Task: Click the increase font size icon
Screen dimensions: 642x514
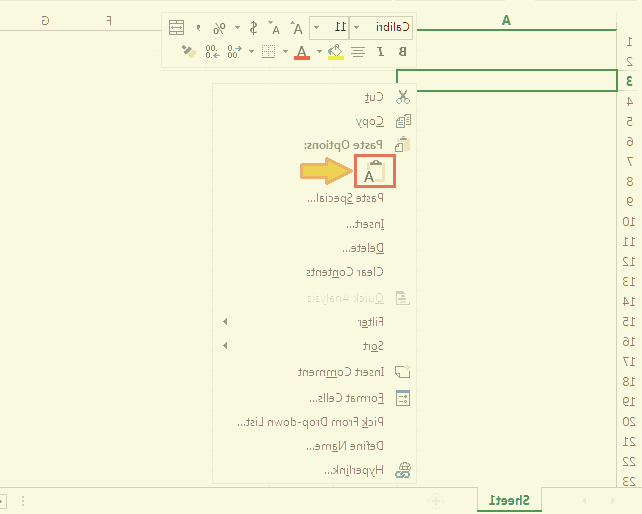Action: [x=297, y=27]
